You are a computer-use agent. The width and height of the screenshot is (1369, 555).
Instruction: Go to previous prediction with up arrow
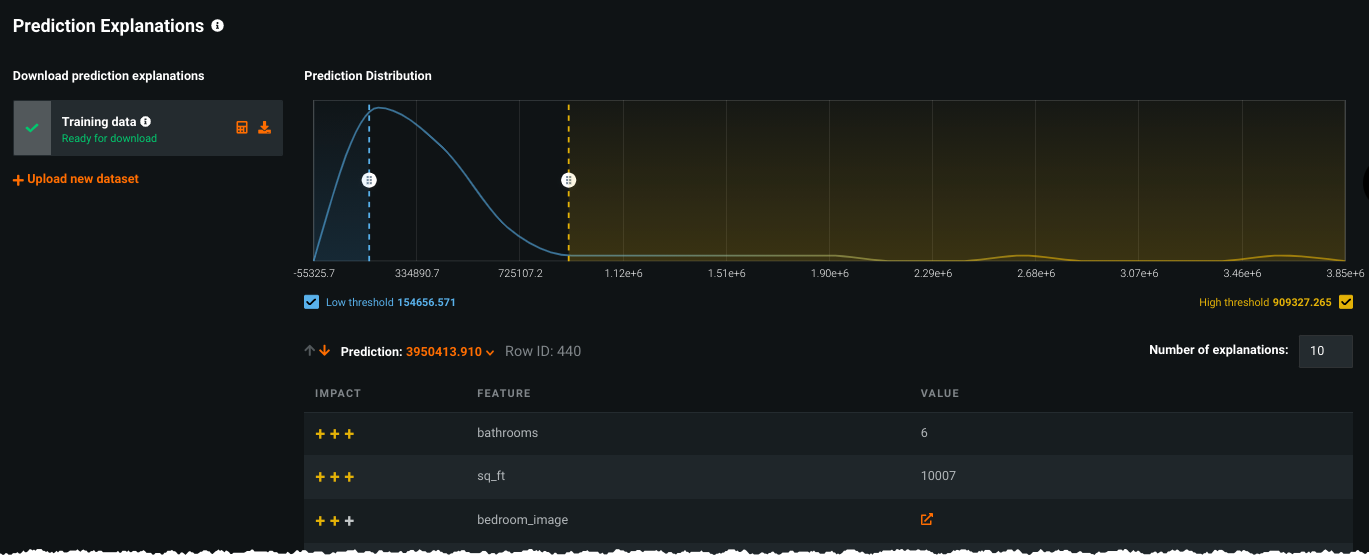tap(310, 351)
